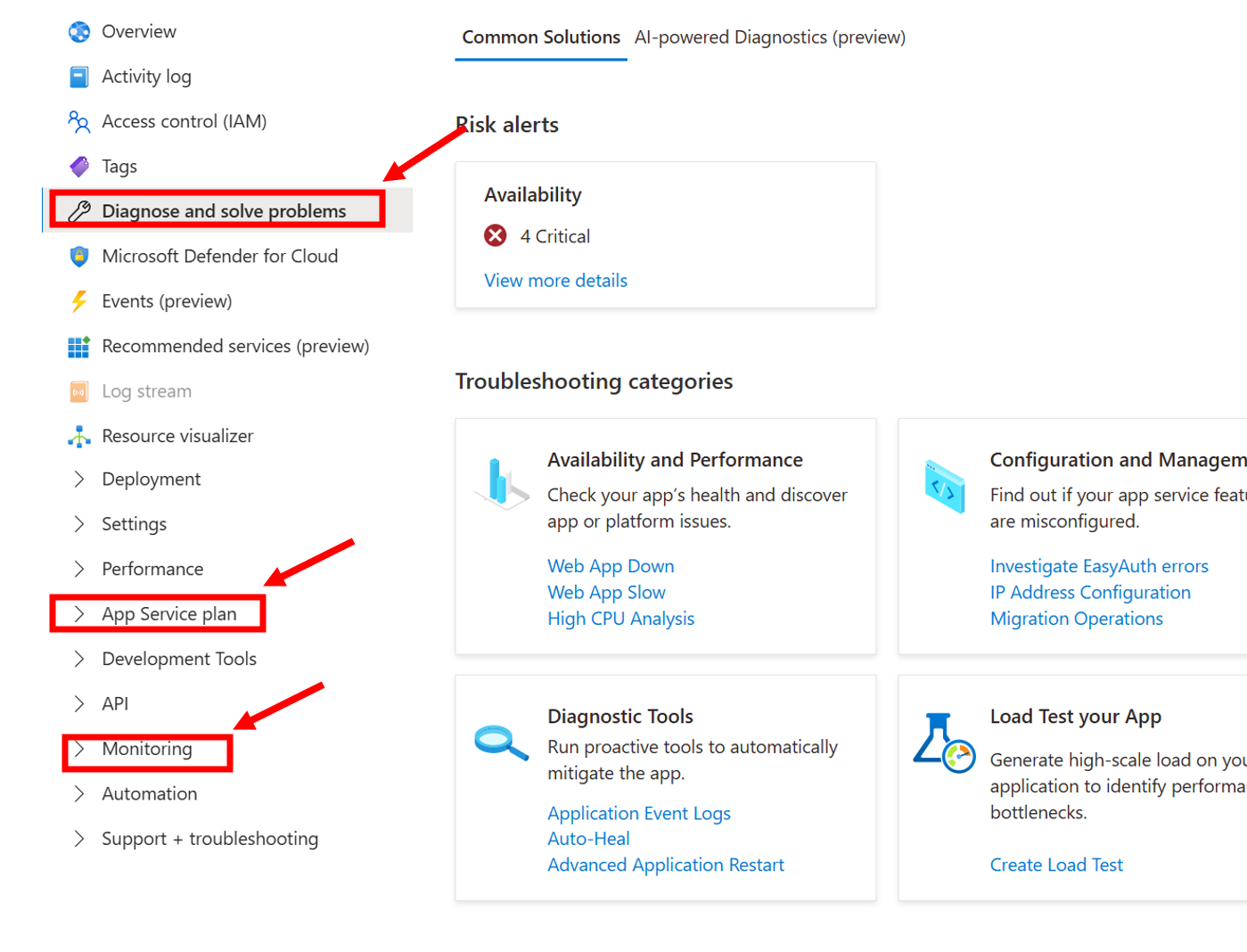This screenshot has height=952, width=1247.
Task: Expand the Monitoring section chevron
Action: [79, 749]
